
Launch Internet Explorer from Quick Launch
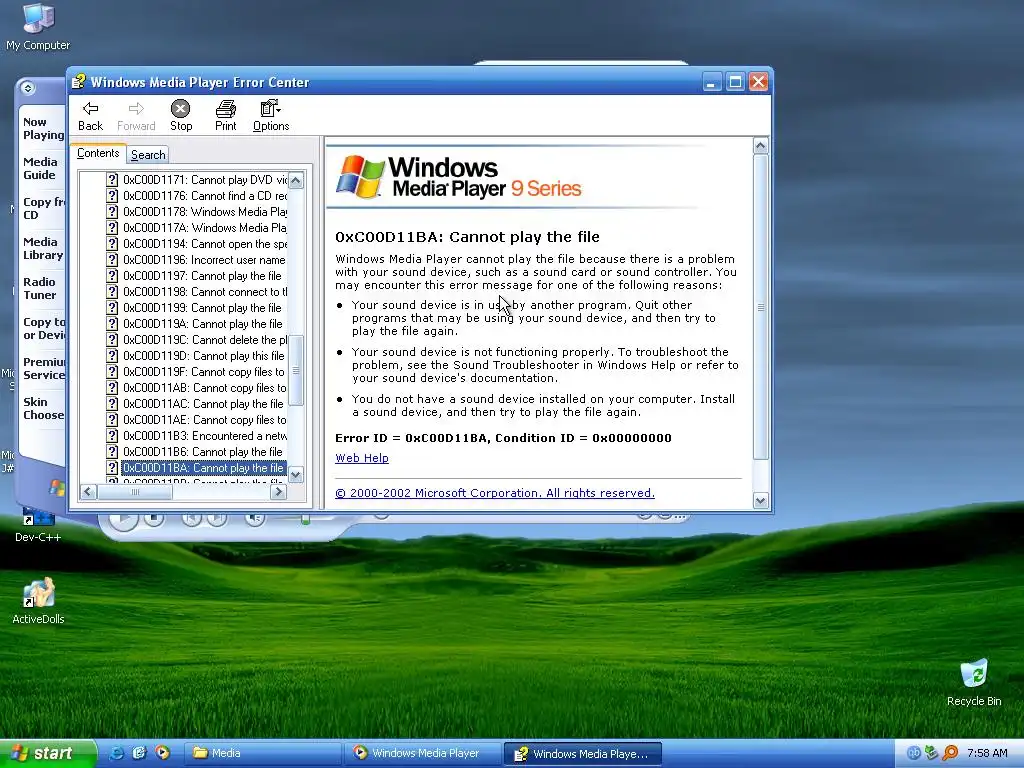pyautogui.click(x=117, y=754)
